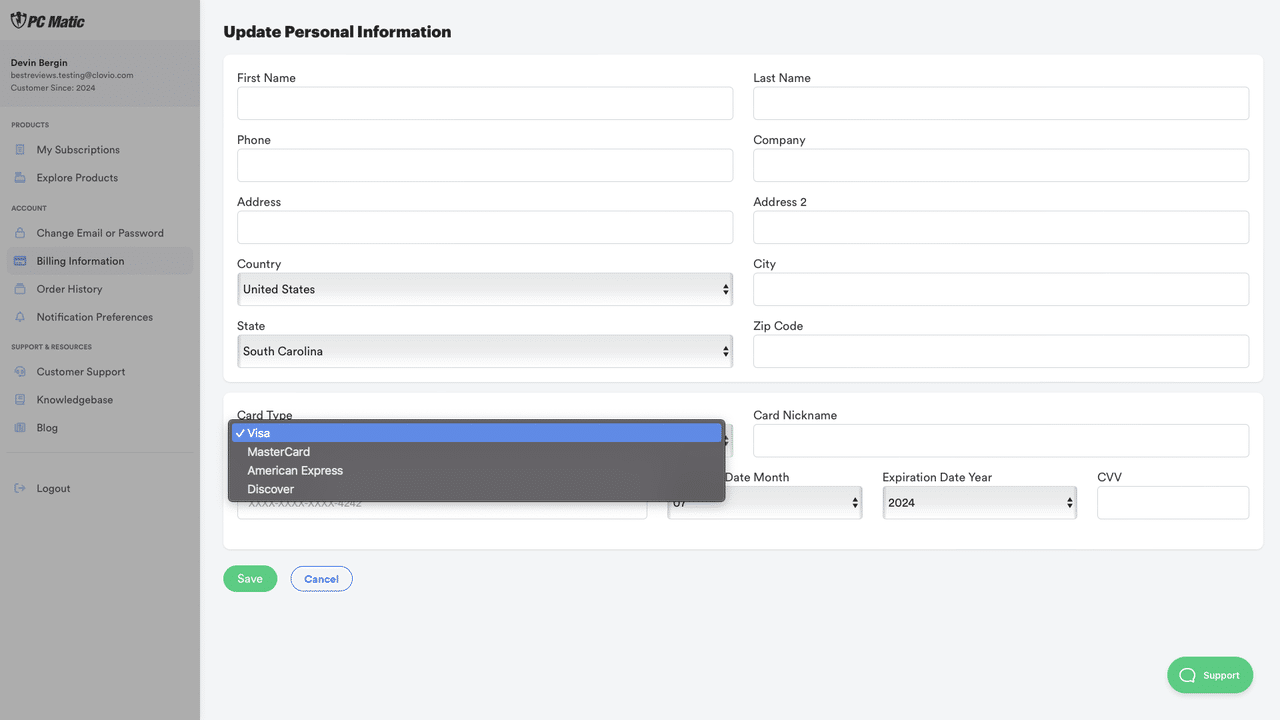Open Change Email or Password via its lock icon
Image resolution: width=1280 pixels, height=720 pixels.
pyautogui.click(x=20, y=232)
